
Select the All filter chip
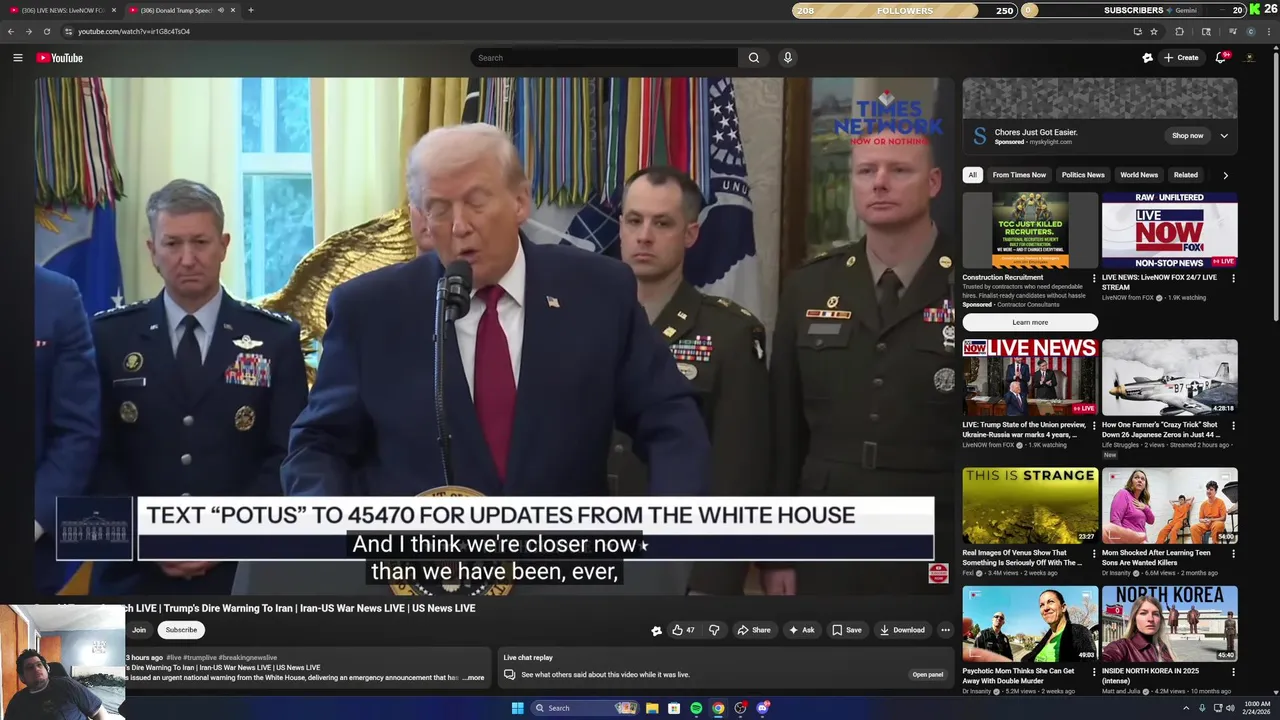click(972, 175)
